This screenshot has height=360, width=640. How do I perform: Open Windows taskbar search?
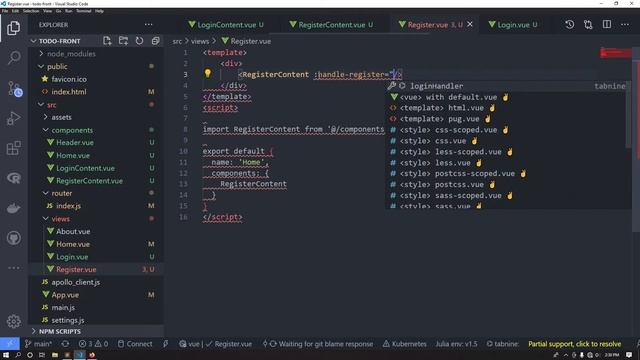(x=18, y=355)
